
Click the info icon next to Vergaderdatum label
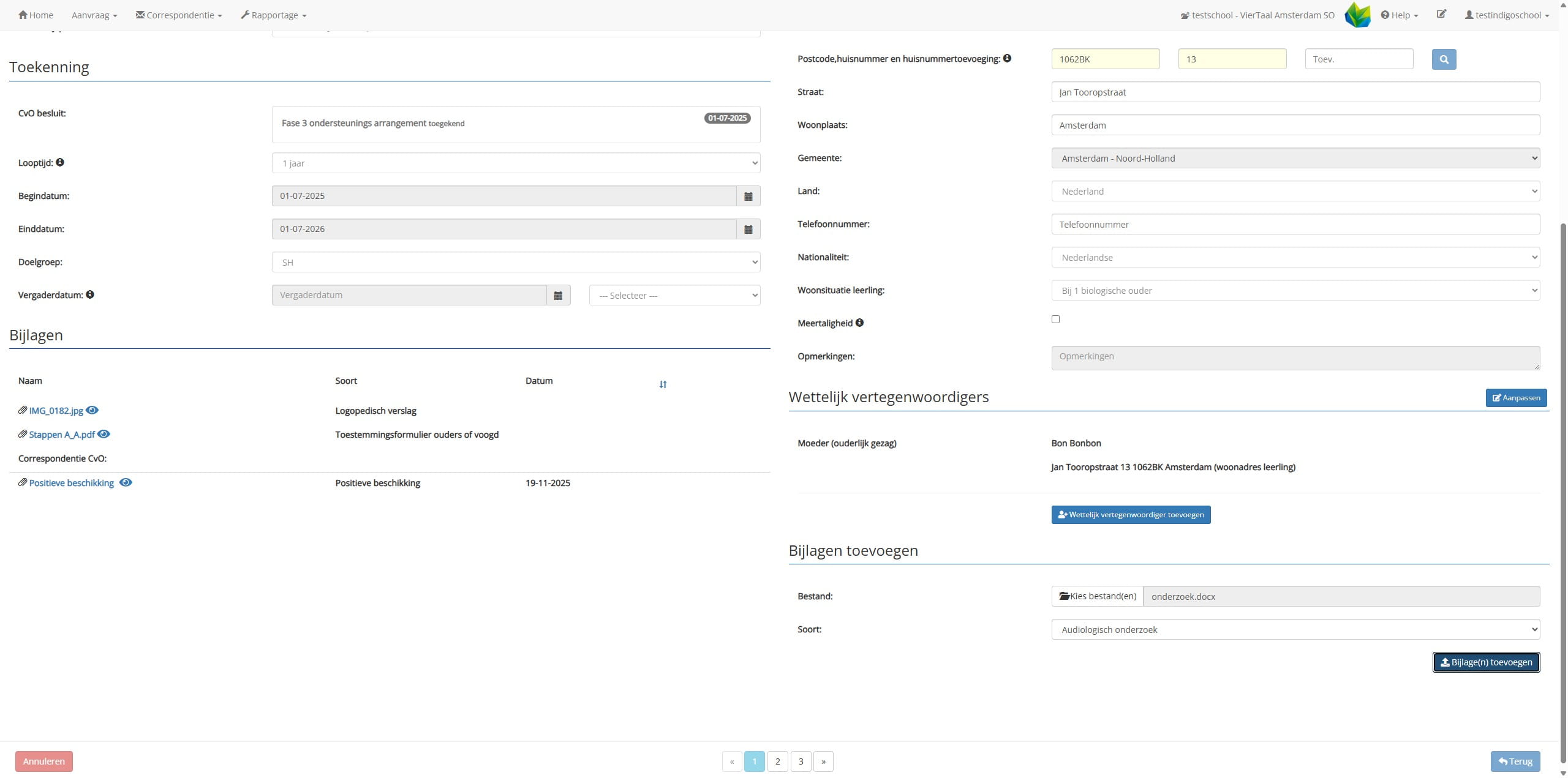tap(90, 294)
